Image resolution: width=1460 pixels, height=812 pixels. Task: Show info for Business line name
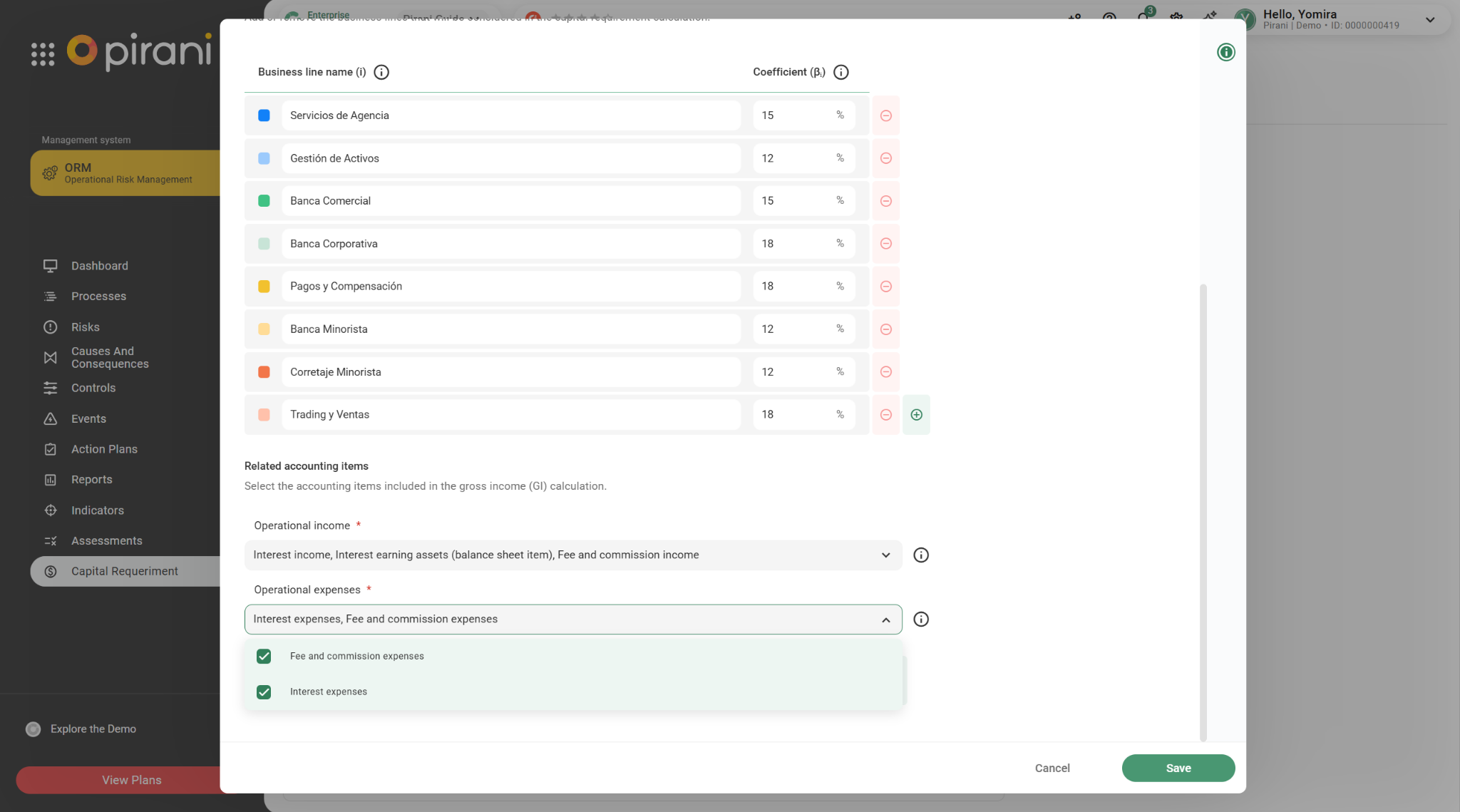tap(381, 72)
